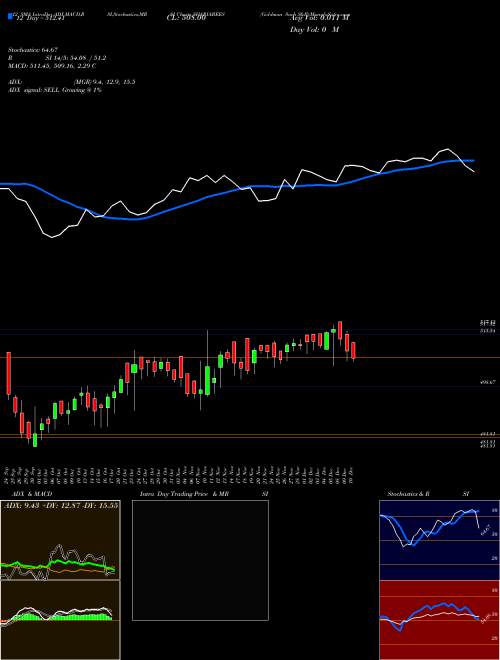
Task: Click the blue legend square beside 12 Day
Action: click(x=10, y=16)
